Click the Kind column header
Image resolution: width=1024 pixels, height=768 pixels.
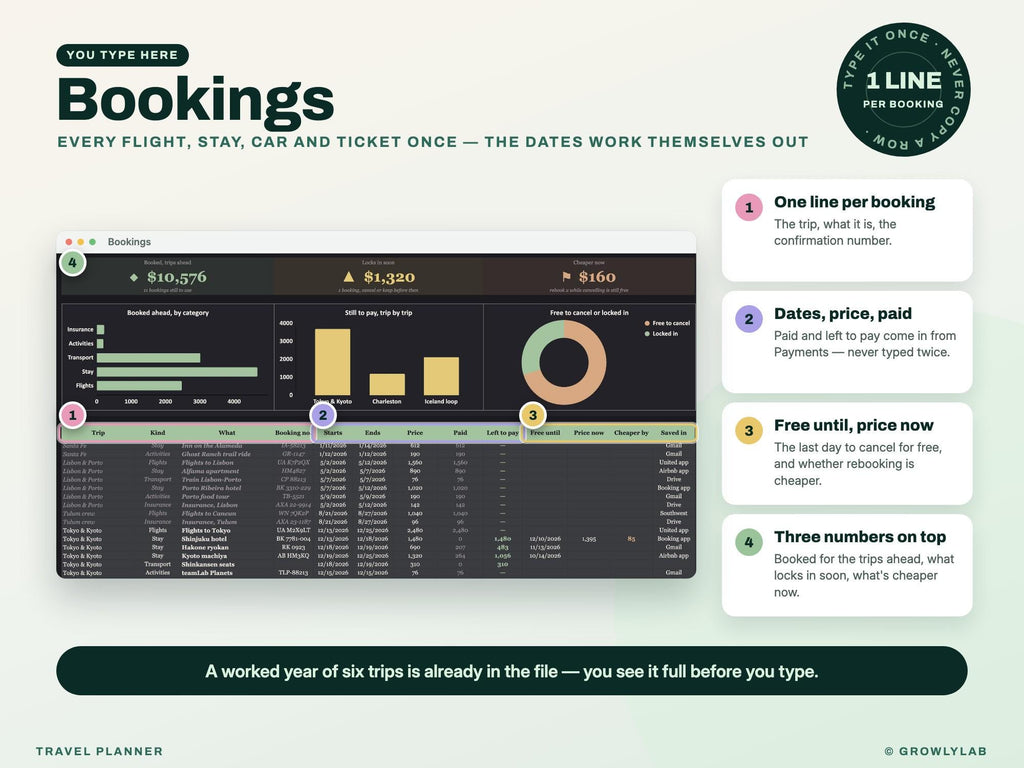click(x=157, y=433)
